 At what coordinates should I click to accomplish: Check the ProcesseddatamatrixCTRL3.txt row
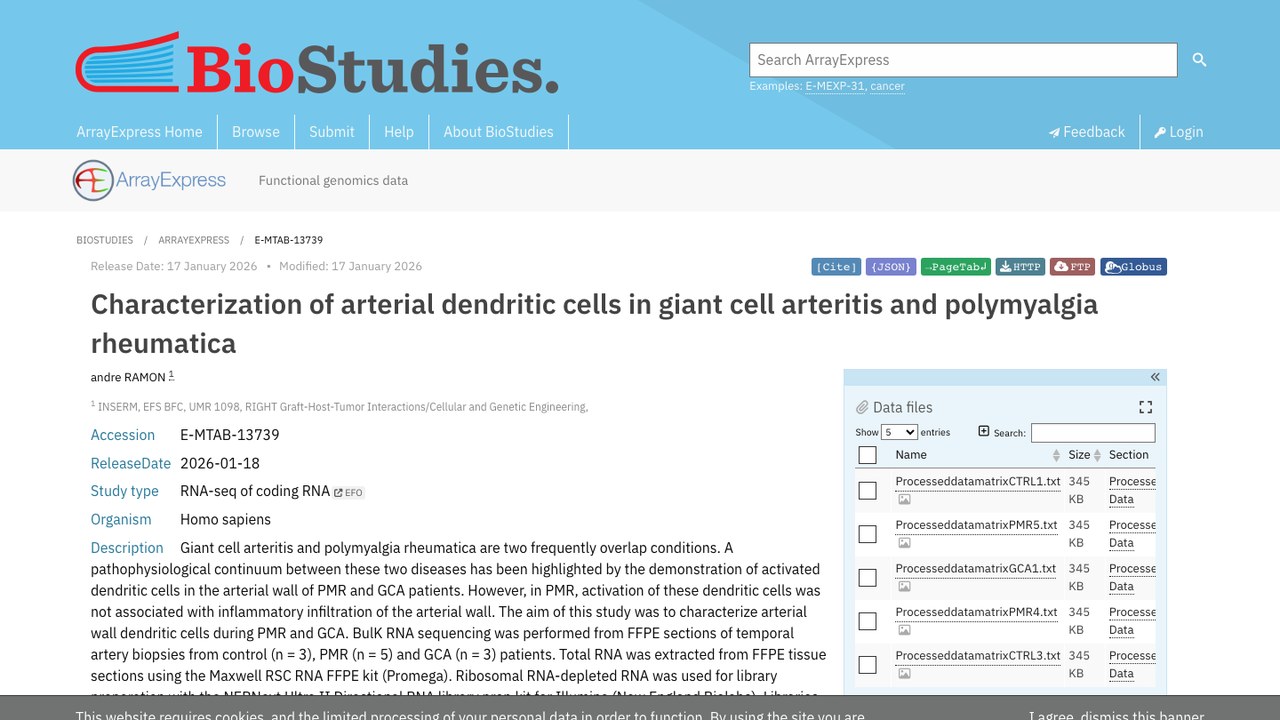tap(868, 664)
